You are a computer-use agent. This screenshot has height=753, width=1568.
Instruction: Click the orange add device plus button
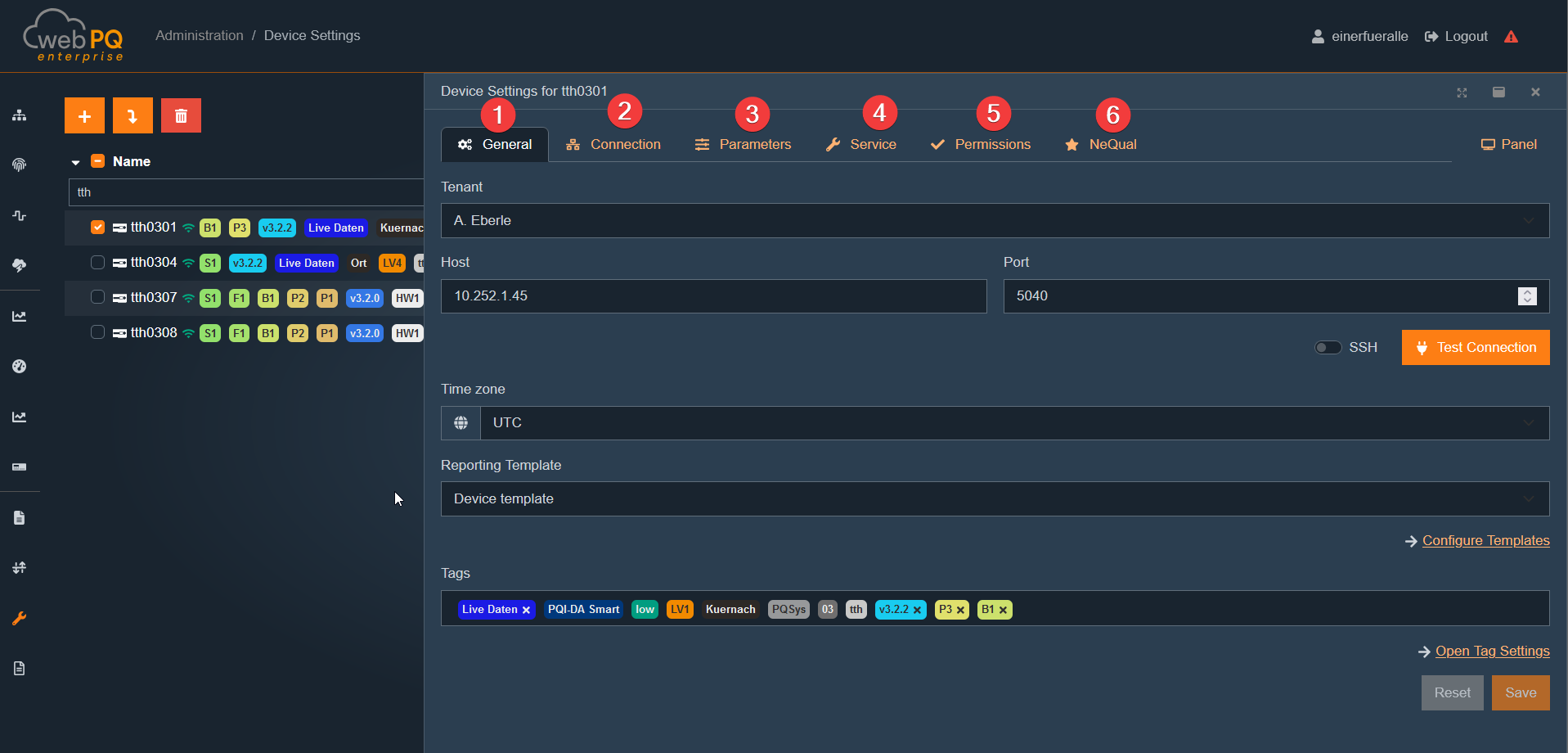click(84, 115)
